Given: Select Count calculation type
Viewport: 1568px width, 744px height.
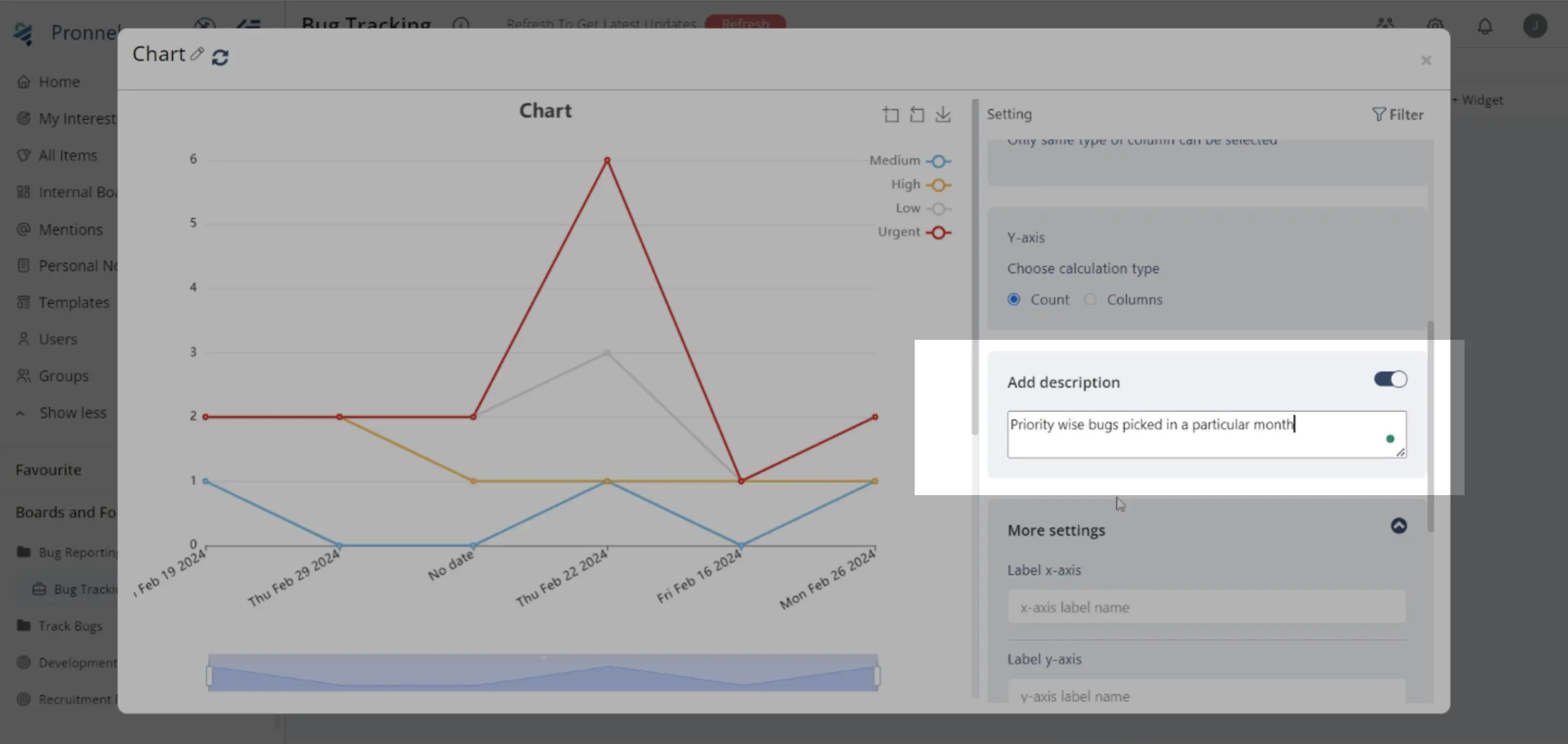Looking at the screenshot, I should coord(1013,299).
